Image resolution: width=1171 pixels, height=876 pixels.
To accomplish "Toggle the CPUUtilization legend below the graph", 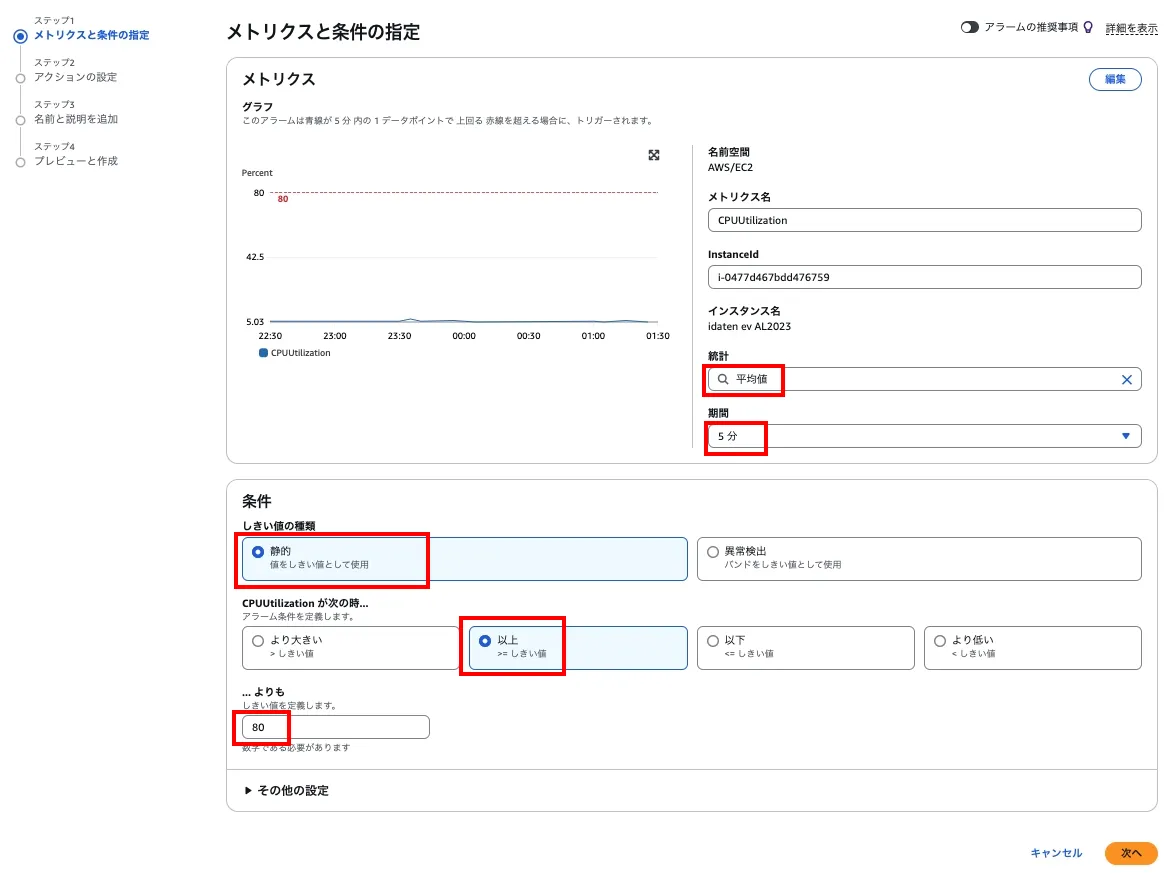I will click(300, 352).
